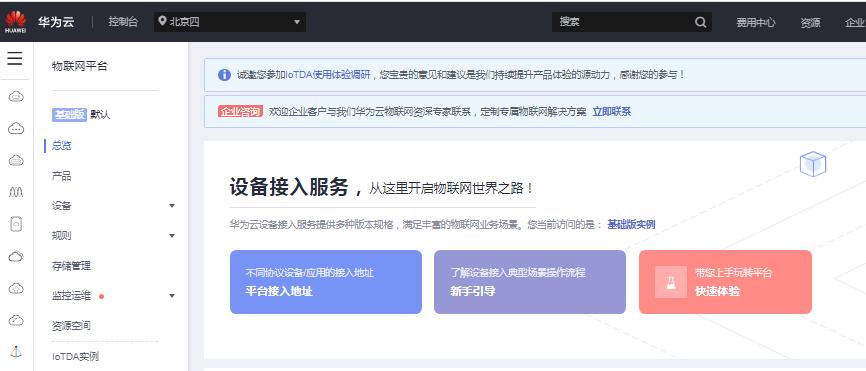Open the 北京四 region dropdown
The height and width of the screenshot is (371, 866).
click(x=230, y=22)
